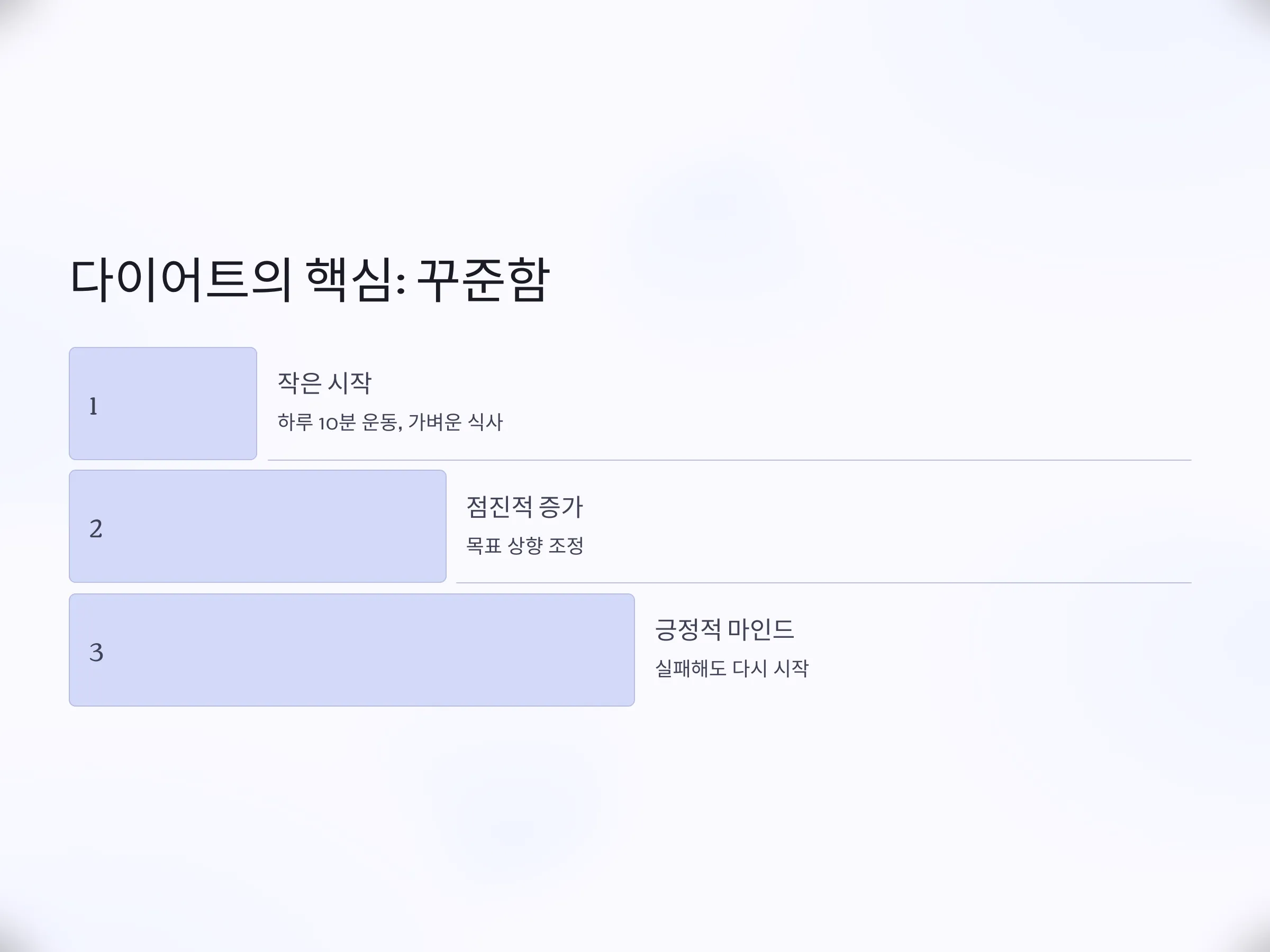This screenshot has height=952, width=1270.
Task: Click the word 다이어트의 in the title
Action: pyautogui.click(x=181, y=280)
